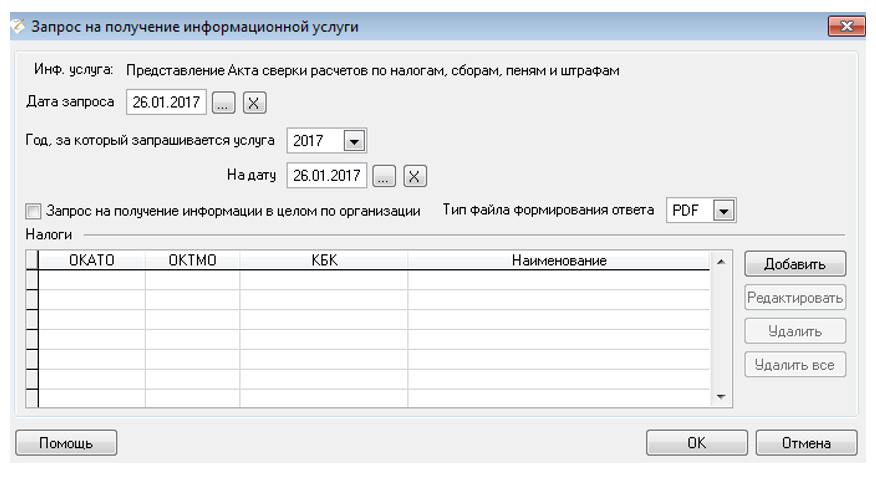The width and height of the screenshot is (876, 479).
Task: Select the КБК column header
Action: pos(323,261)
